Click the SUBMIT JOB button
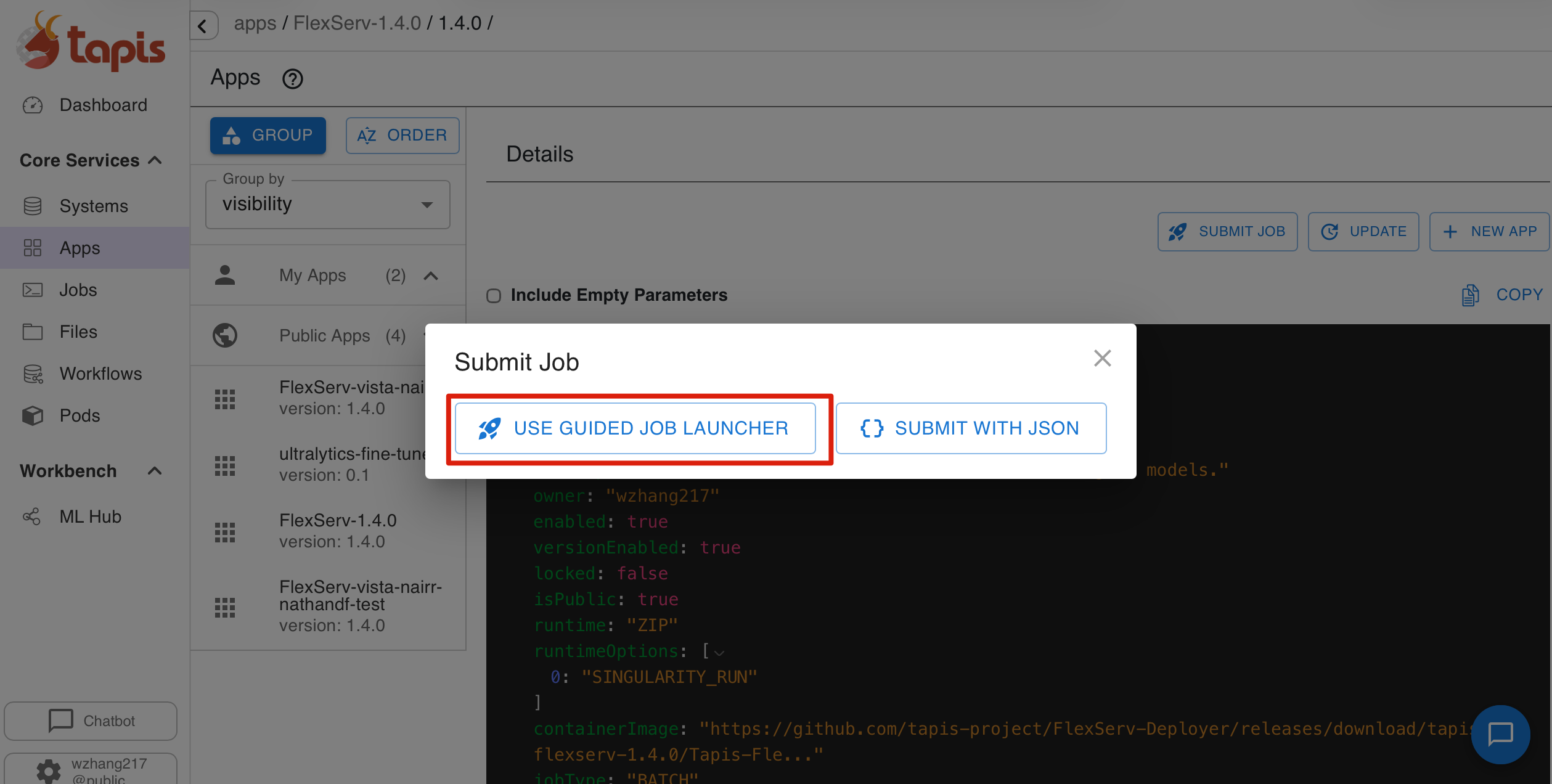 (x=1227, y=232)
